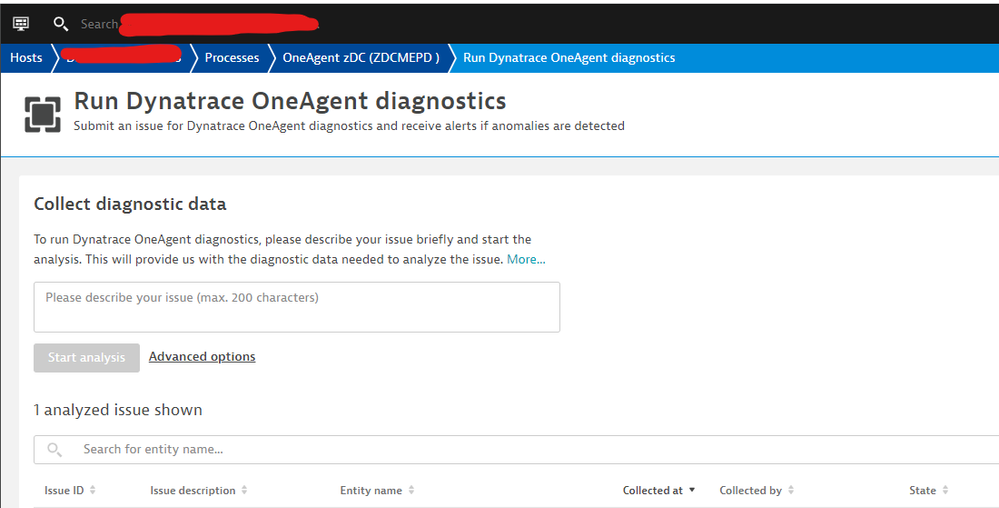The height and width of the screenshot is (508, 999).
Task: Open Advanced options link
Action: tap(202, 356)
